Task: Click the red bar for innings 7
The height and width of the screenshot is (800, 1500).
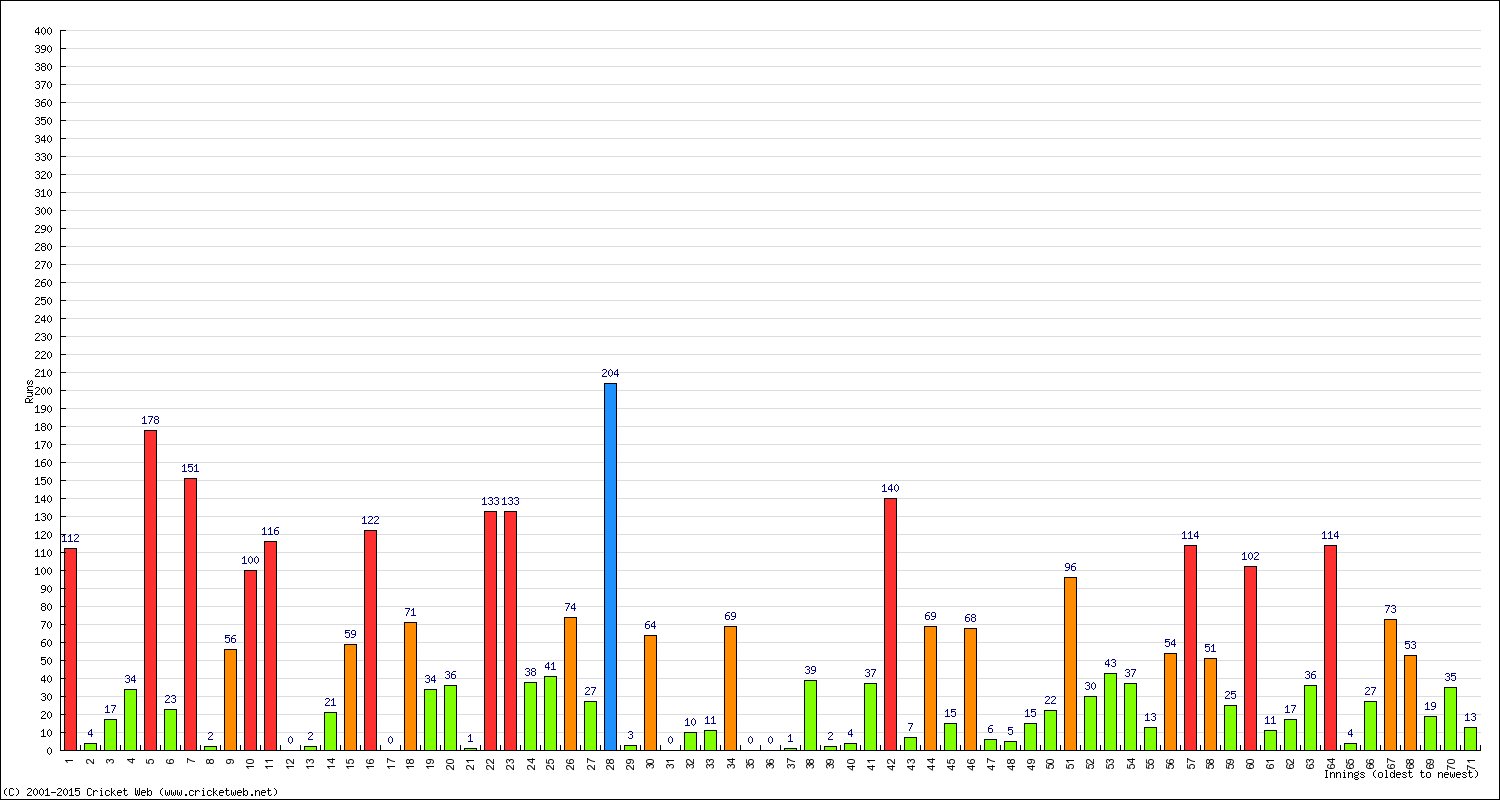Action: click(190, 614)
